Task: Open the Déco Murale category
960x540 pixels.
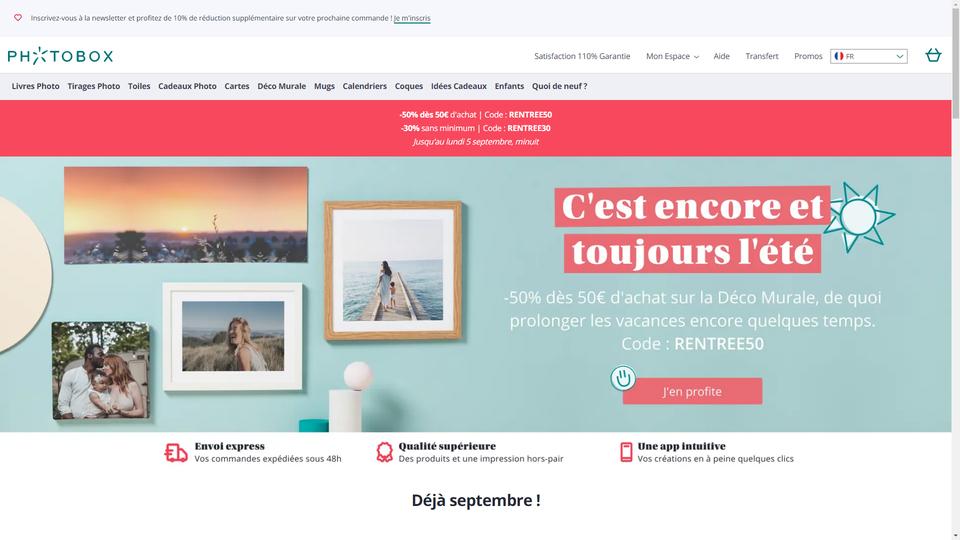Action: coord(282,86)
